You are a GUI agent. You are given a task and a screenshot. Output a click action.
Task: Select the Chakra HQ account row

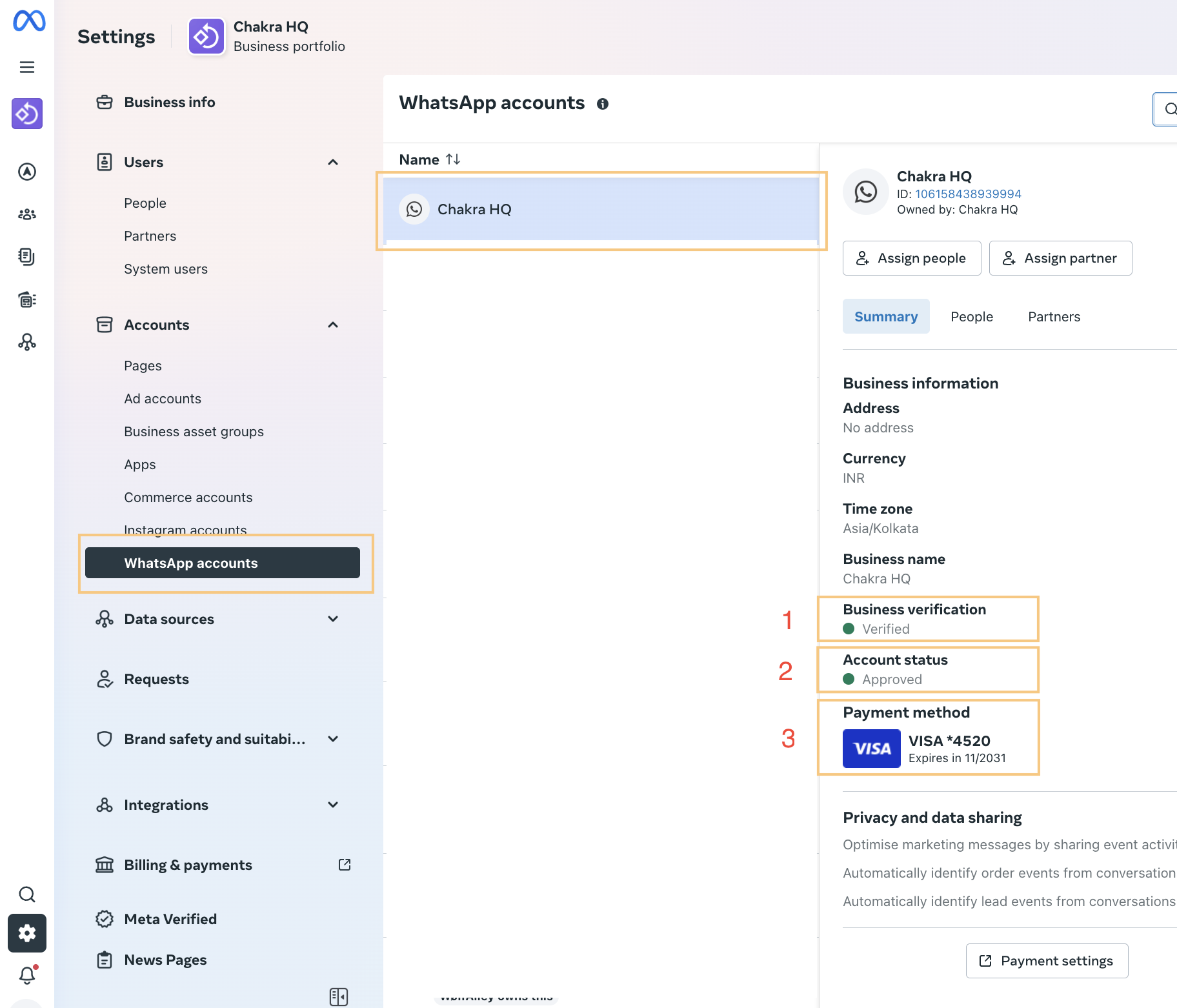click(x=601, y=209)
